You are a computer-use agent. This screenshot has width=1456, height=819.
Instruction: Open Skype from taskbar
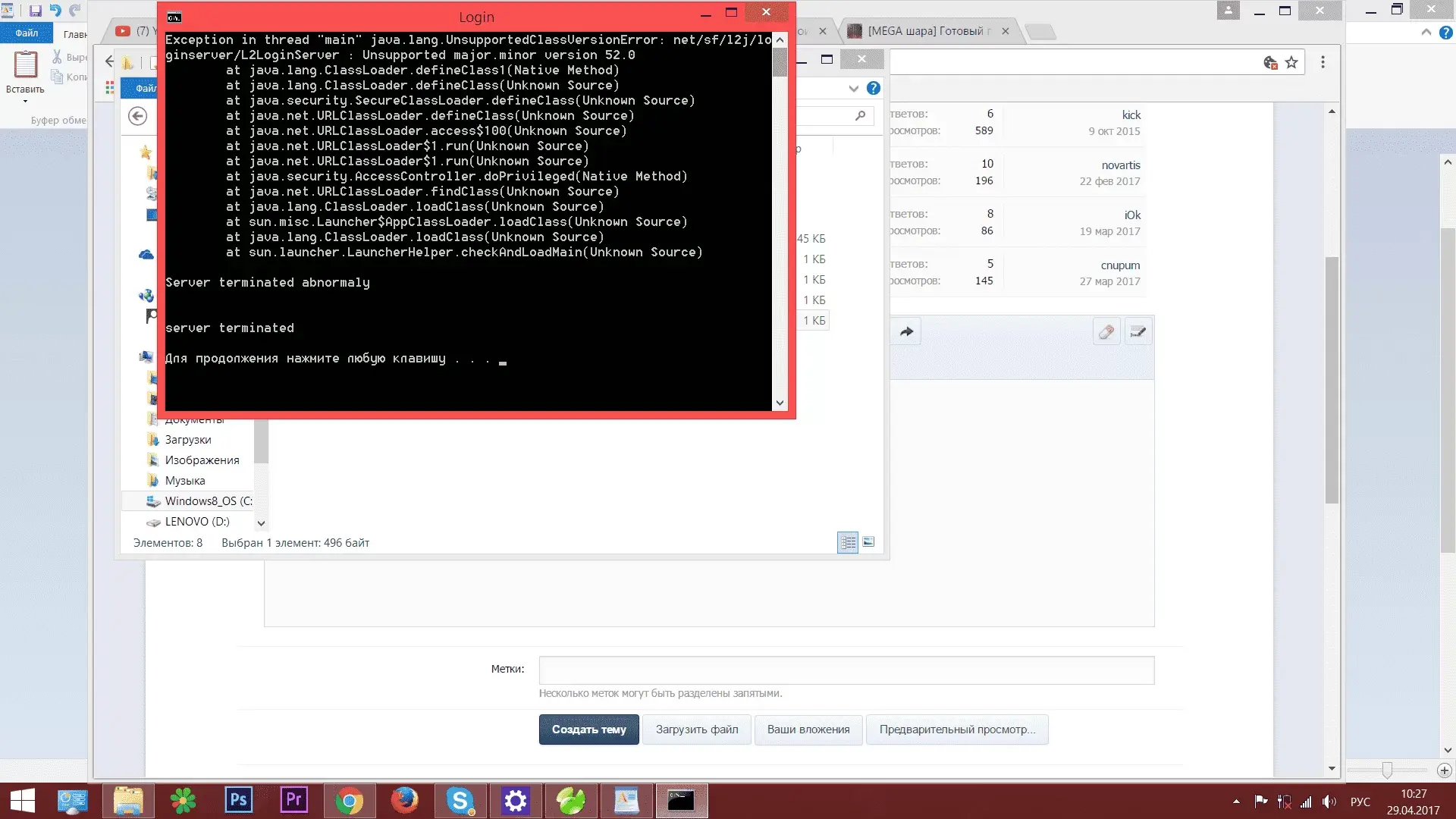(460, 801)
